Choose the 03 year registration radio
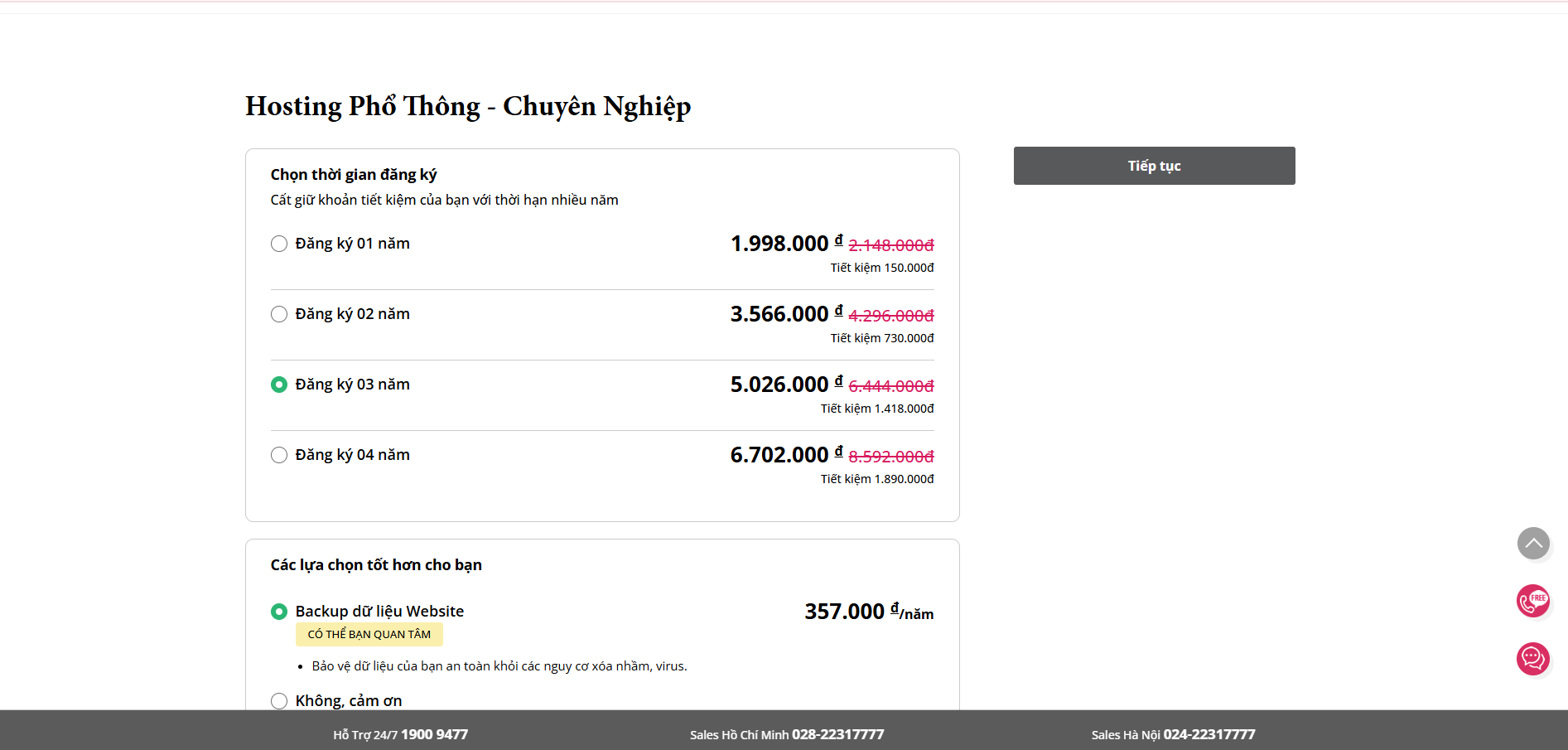This screenshot has width=1568, height=750. coord(279,385)
